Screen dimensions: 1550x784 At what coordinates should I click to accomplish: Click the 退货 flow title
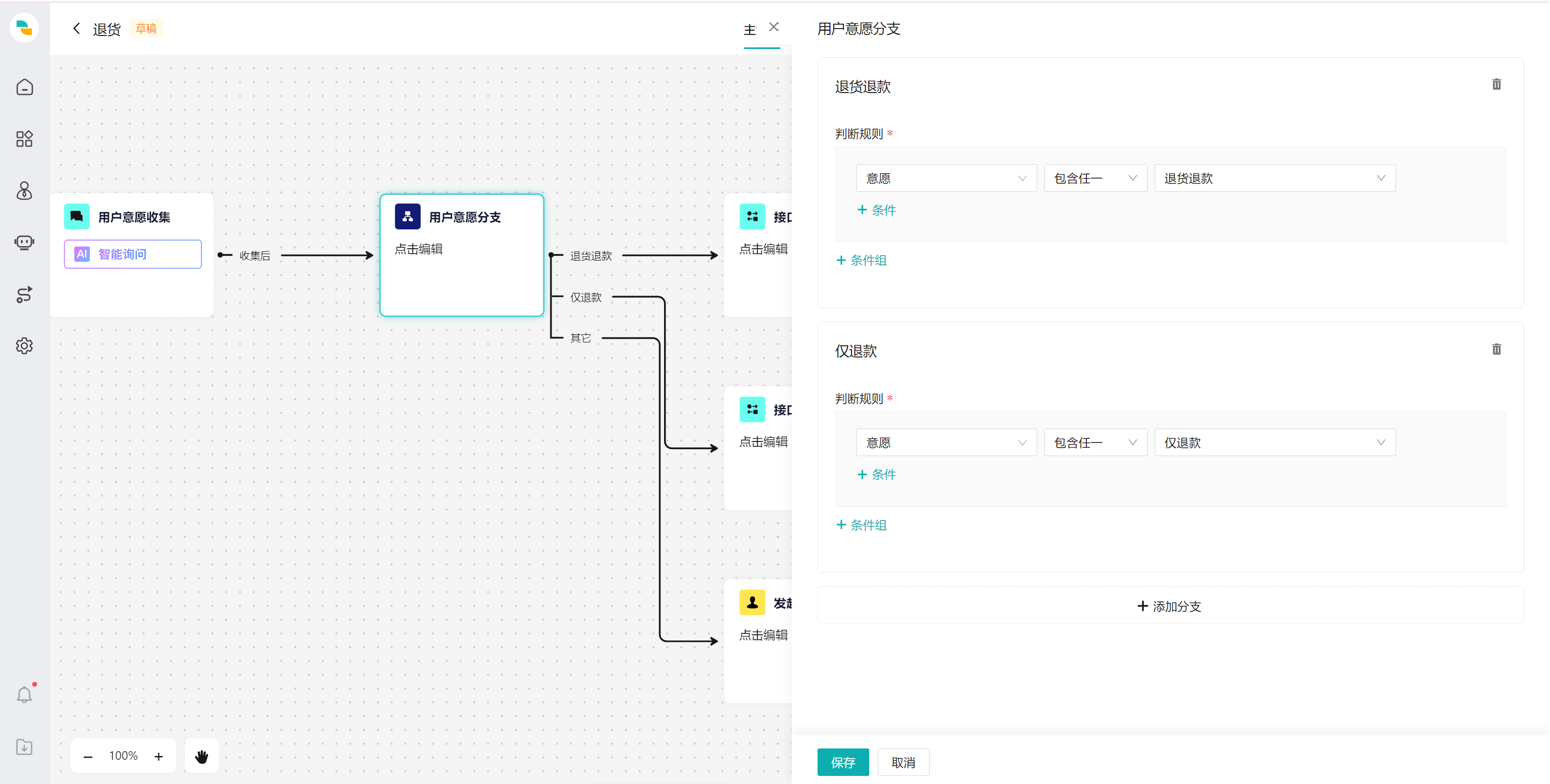point(107,29)
